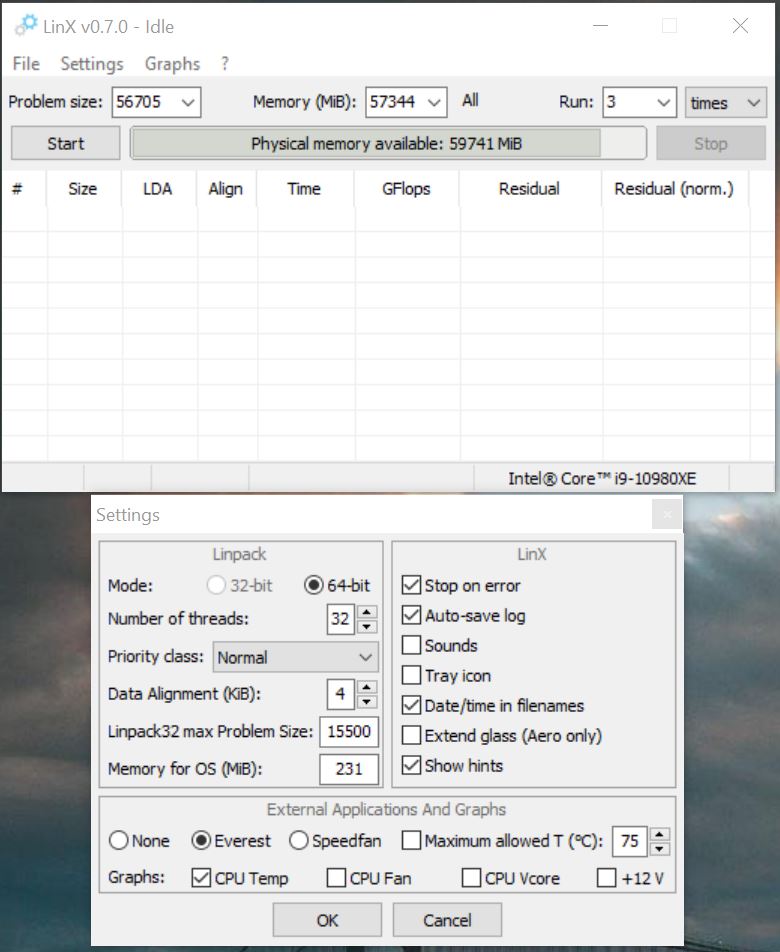Screen dimensions: 780x952
Task: Decrease the maximum allowed temperature
Action: [660, 849]
